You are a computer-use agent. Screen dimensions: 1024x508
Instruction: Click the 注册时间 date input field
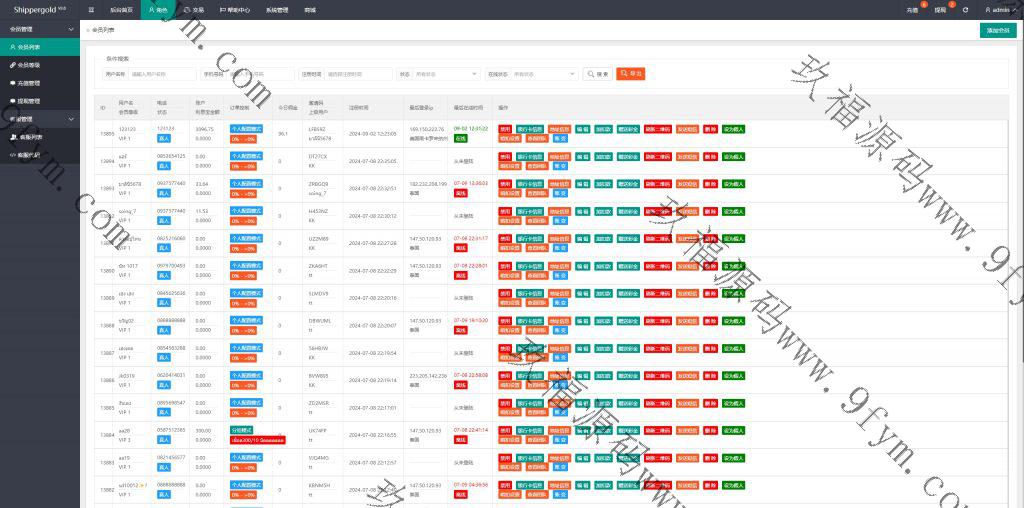(358, 74)
